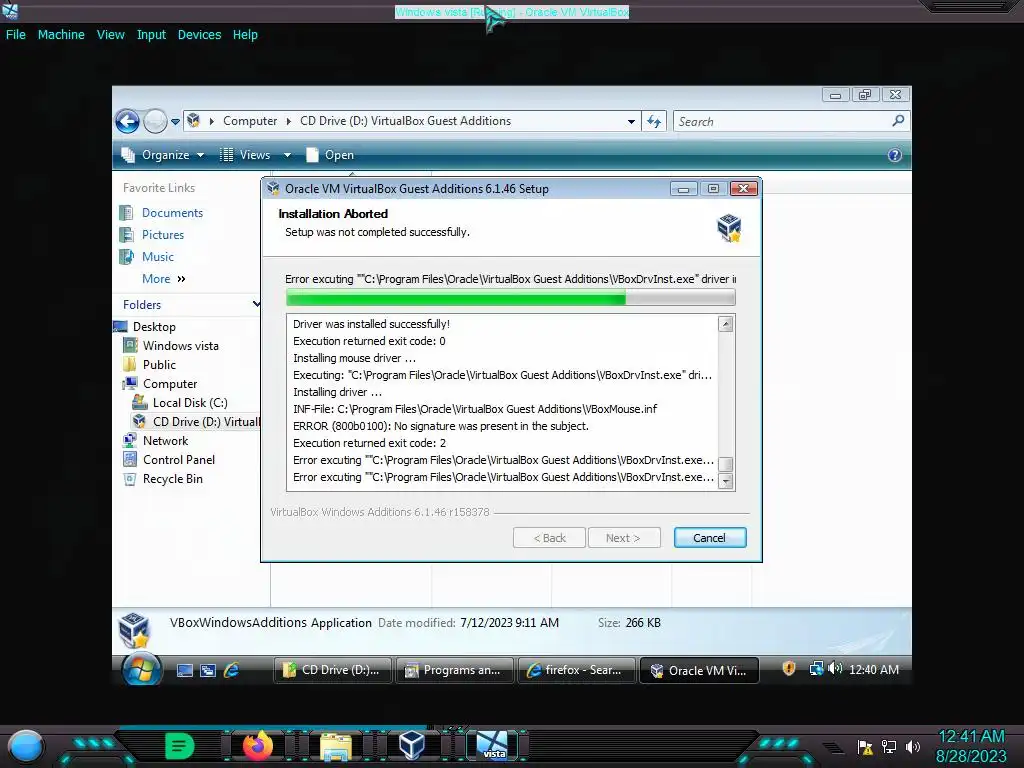The image size is (1024, 768).
Task: Click Computer in the address breadcrumb
Action: [x=250, y=121]
